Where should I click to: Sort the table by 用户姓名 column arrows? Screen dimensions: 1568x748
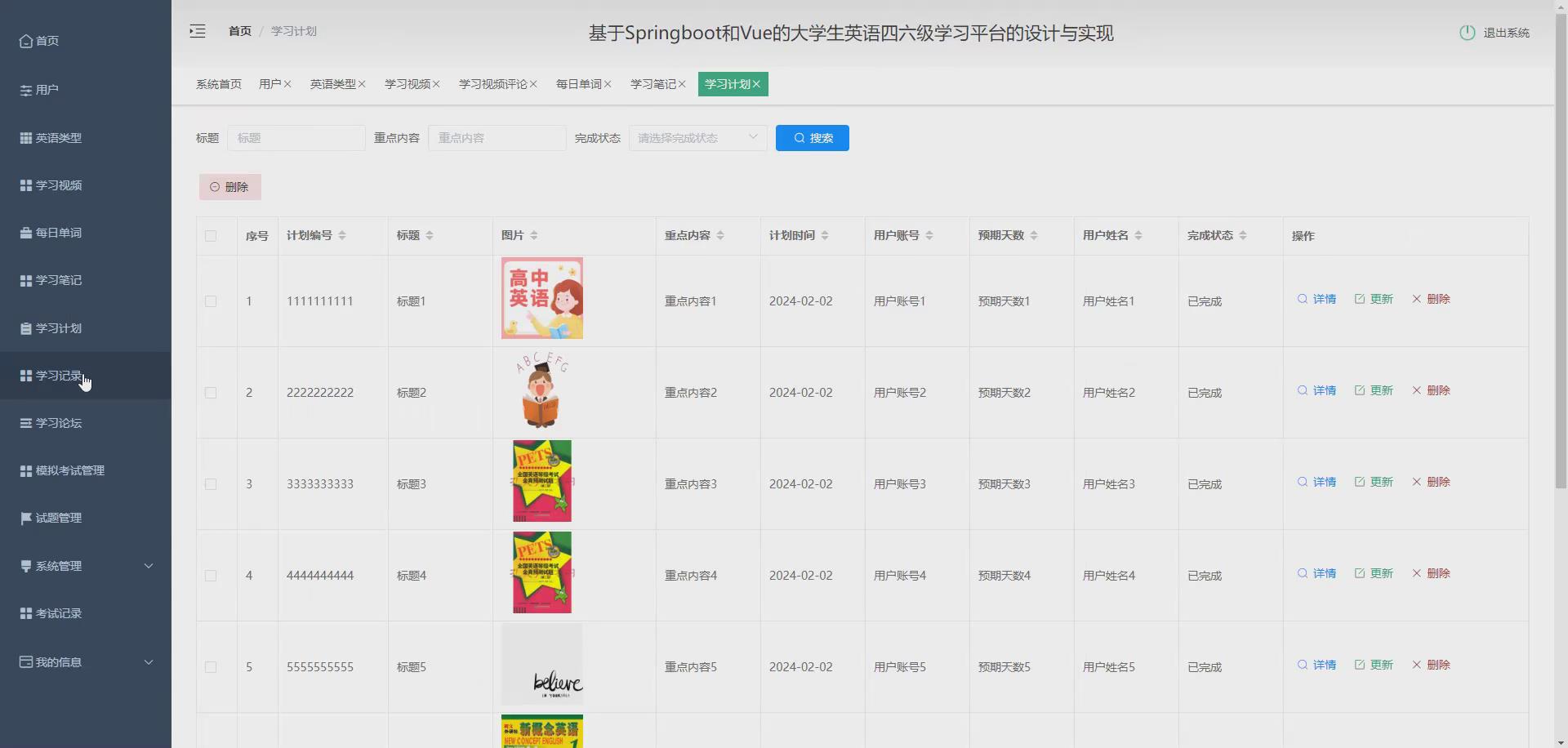click(x=1138, y=235)
